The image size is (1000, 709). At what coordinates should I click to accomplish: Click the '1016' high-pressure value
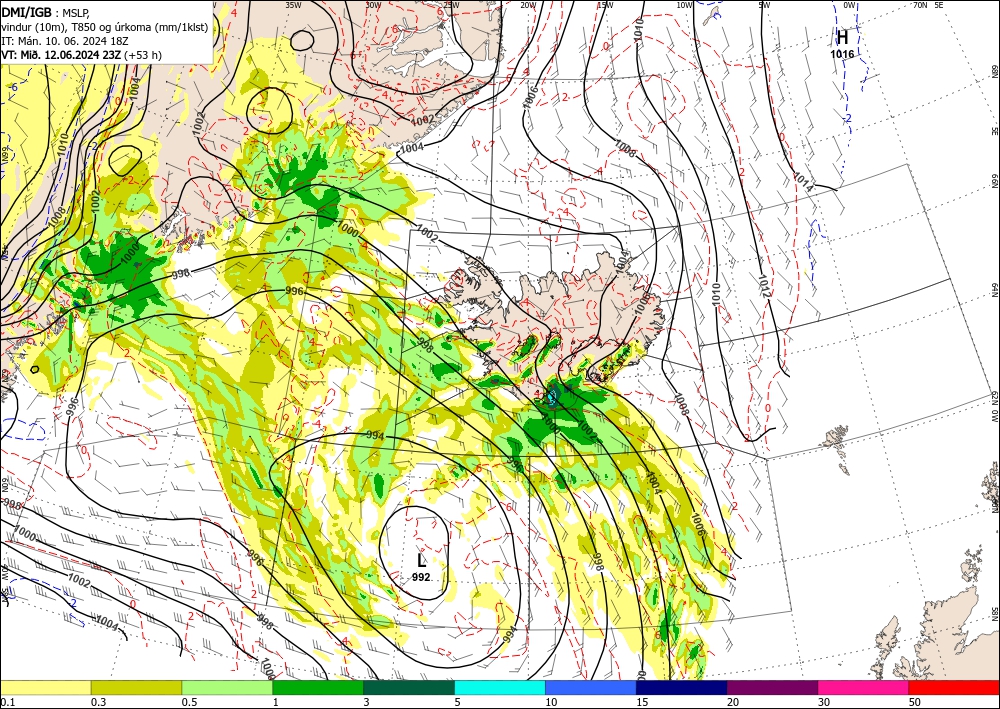(x=842, y=54)
